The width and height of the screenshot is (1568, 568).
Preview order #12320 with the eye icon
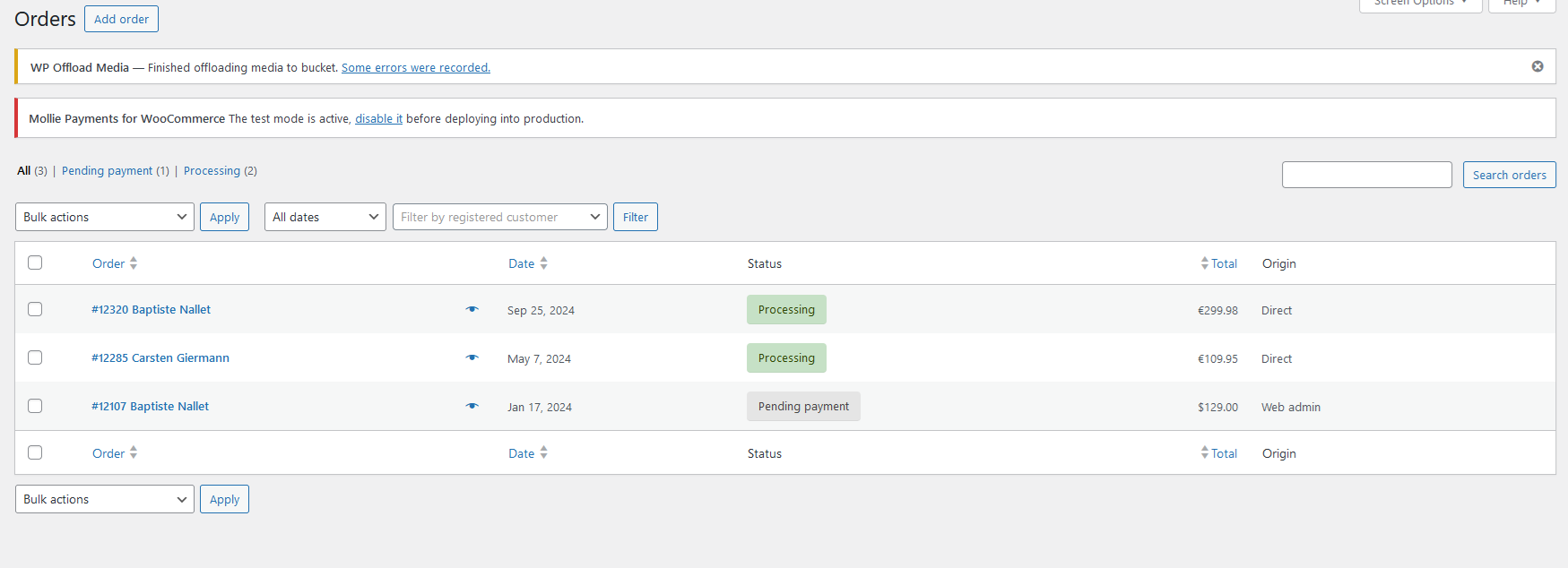coord(472,309)
